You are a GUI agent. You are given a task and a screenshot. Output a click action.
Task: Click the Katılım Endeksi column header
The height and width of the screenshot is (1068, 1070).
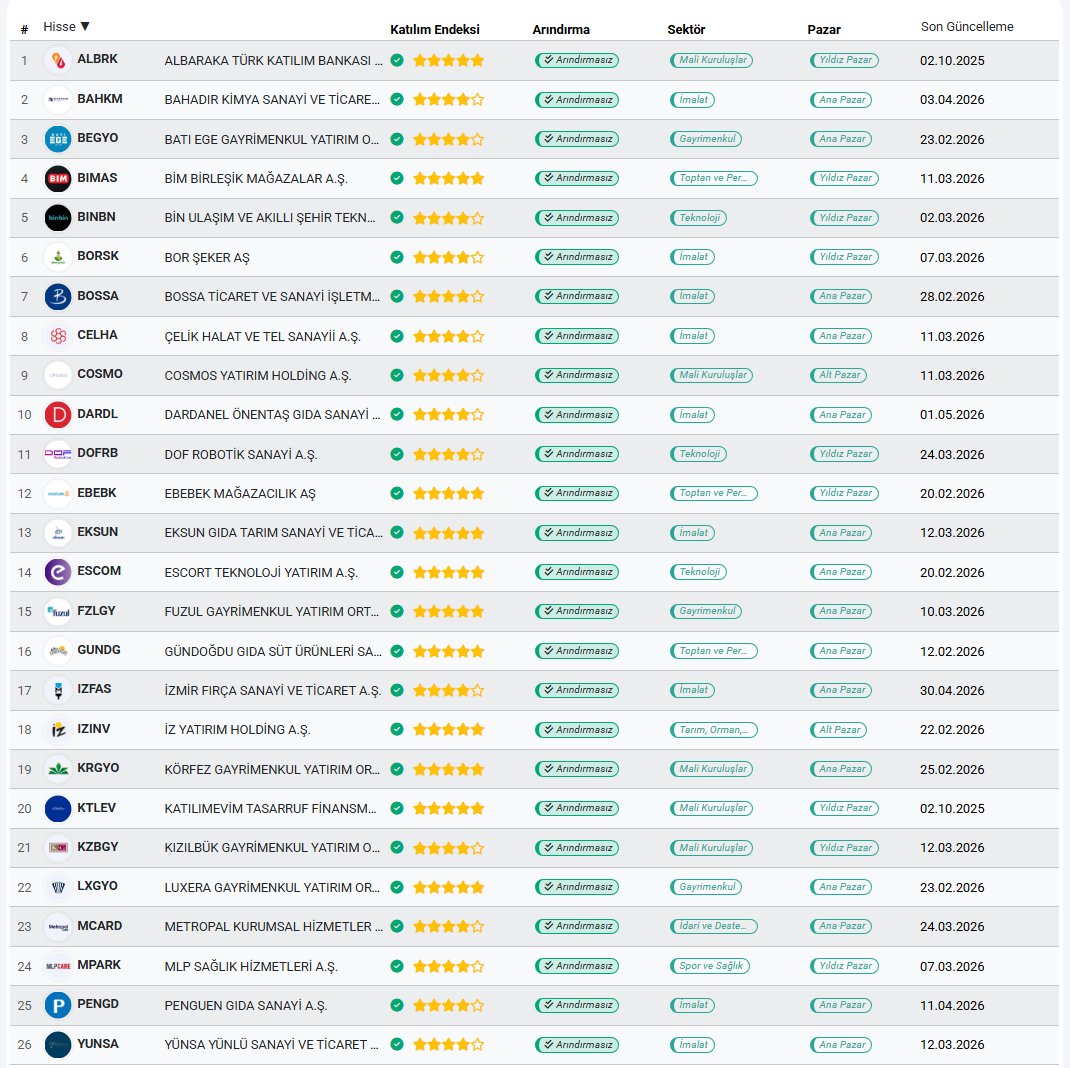pos(435,29)
